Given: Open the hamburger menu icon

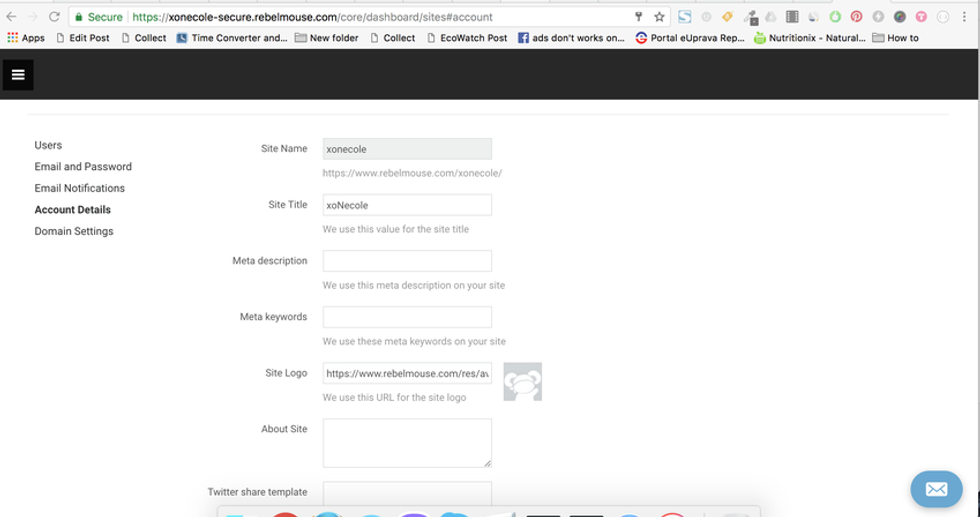Looking at the screenshot, I should 18,75.
